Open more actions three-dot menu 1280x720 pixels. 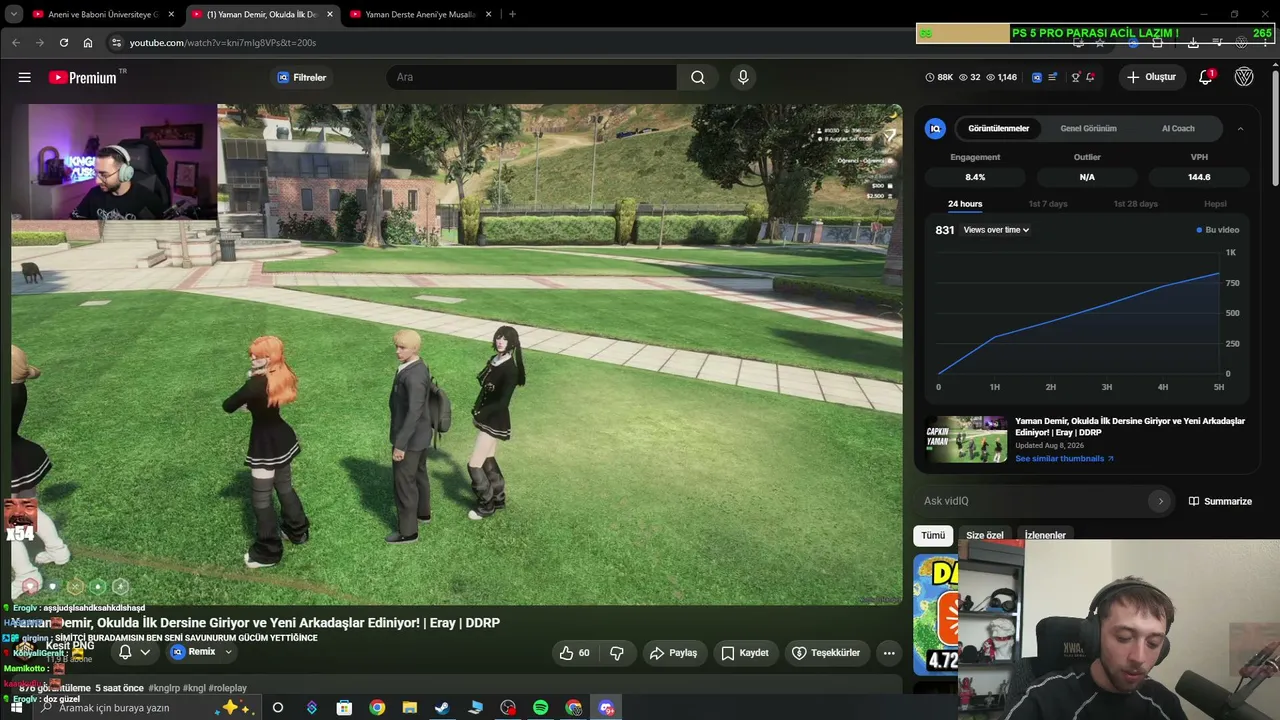[x=889, y=653]
